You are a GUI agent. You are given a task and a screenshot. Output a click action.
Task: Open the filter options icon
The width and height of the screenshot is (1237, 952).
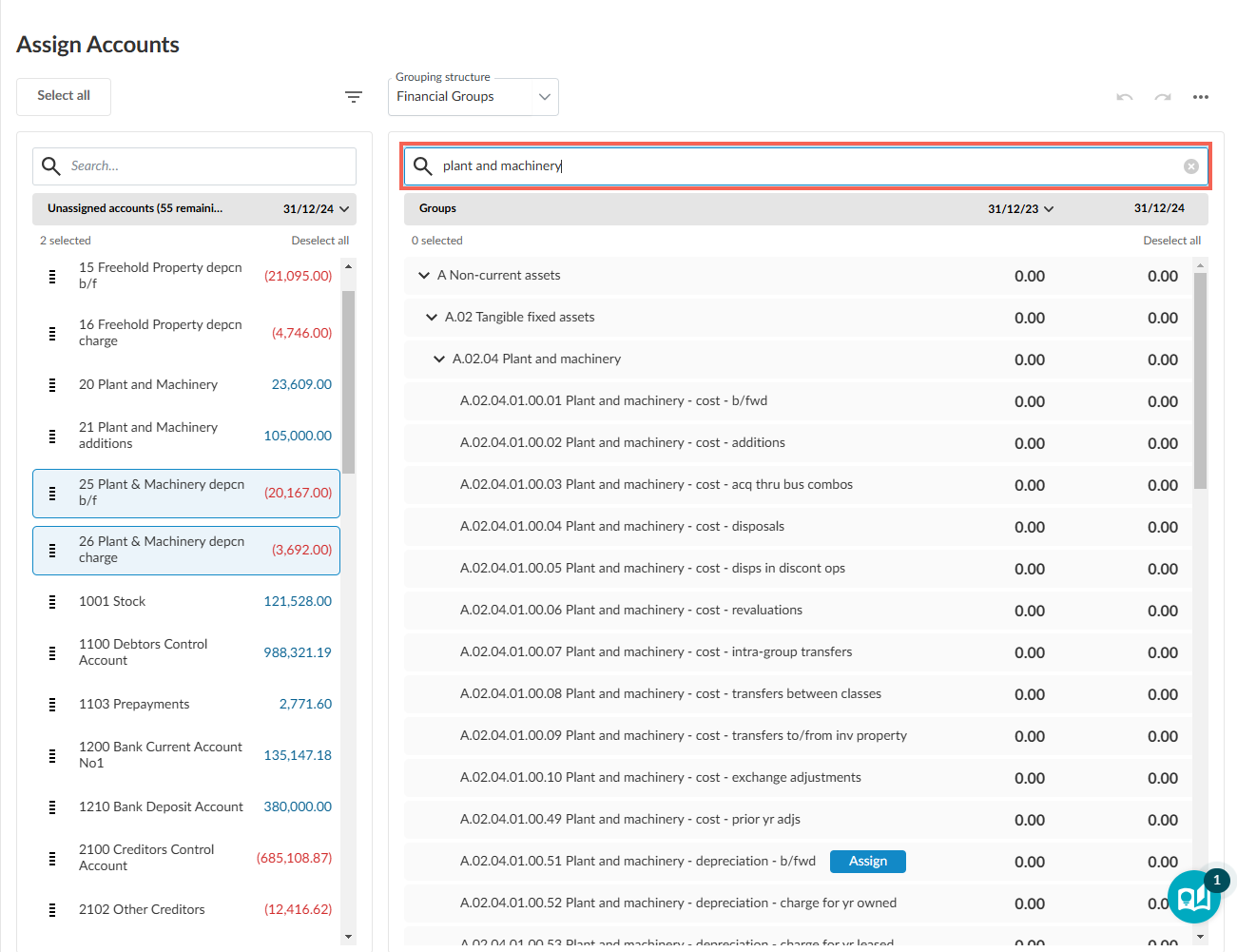point(354,97)
